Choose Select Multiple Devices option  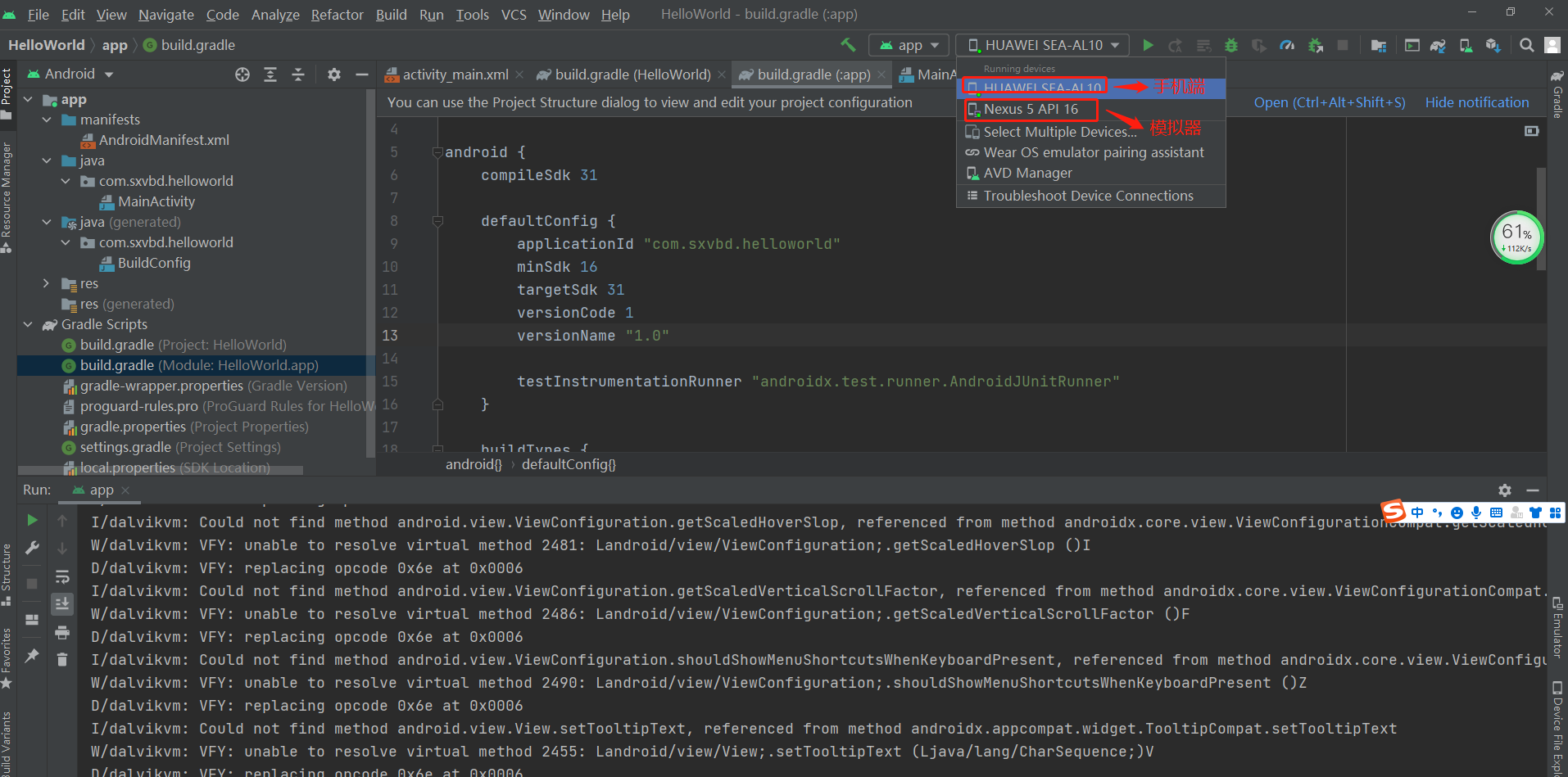click(x=1090, y=132)
